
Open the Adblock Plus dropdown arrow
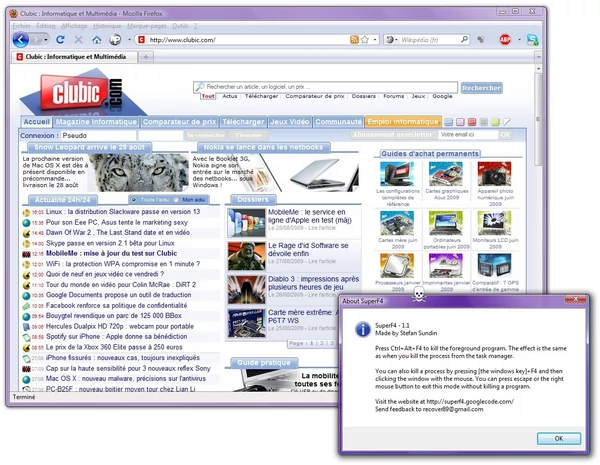(519, 39)
